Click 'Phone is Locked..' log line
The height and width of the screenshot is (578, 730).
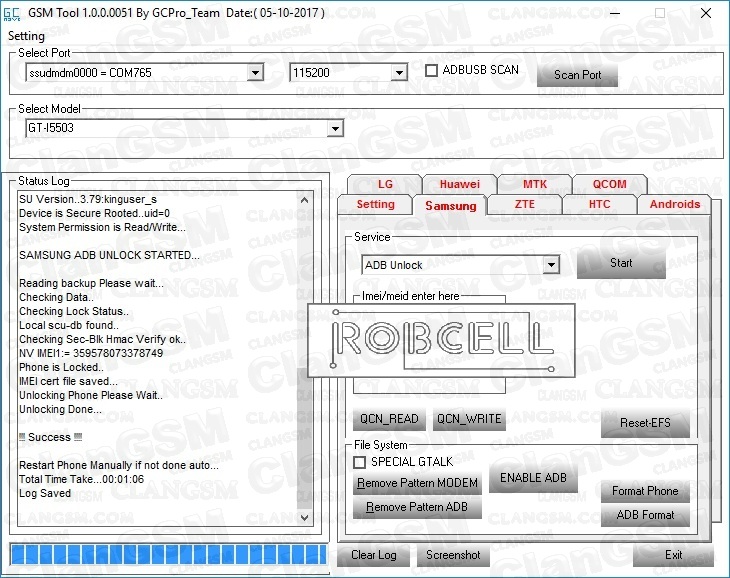pyautogui.click(x=61, y=367)
